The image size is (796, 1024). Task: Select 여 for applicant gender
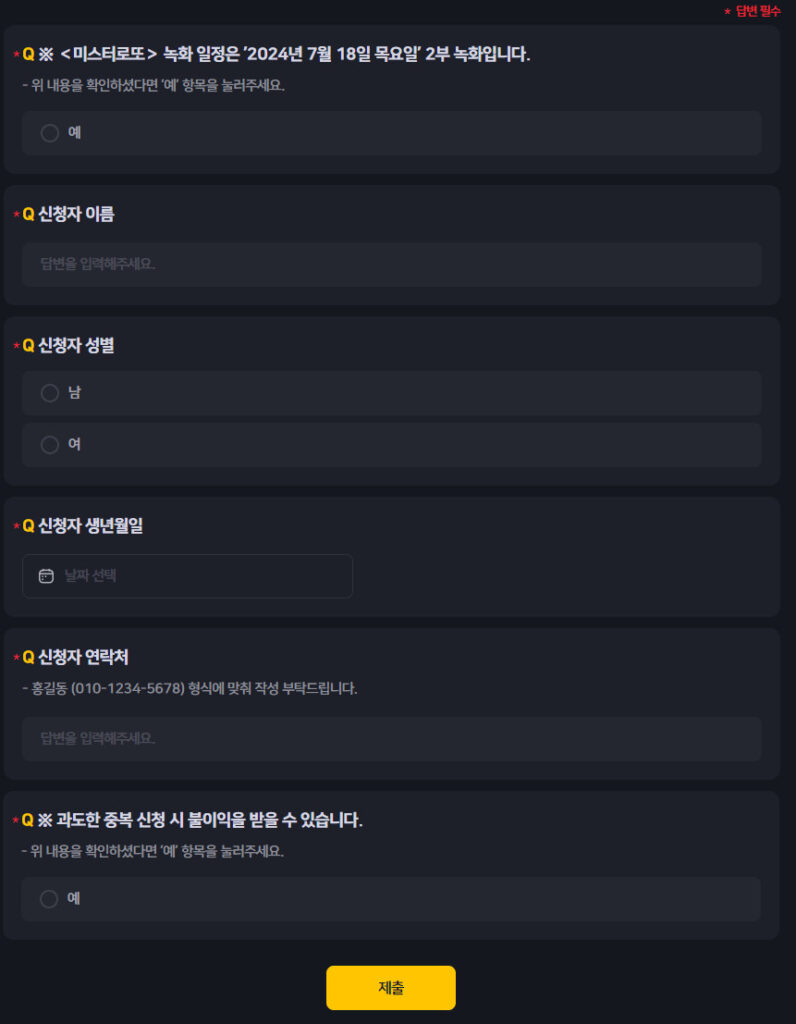point(48,444)
